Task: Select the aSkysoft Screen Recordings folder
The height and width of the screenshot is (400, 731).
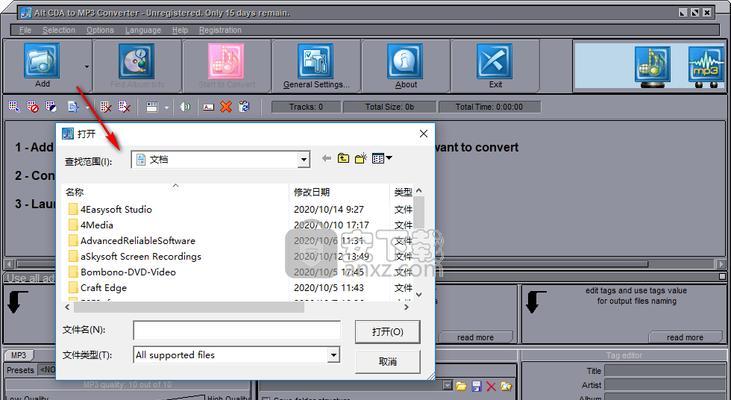Action: coord(140,256)
